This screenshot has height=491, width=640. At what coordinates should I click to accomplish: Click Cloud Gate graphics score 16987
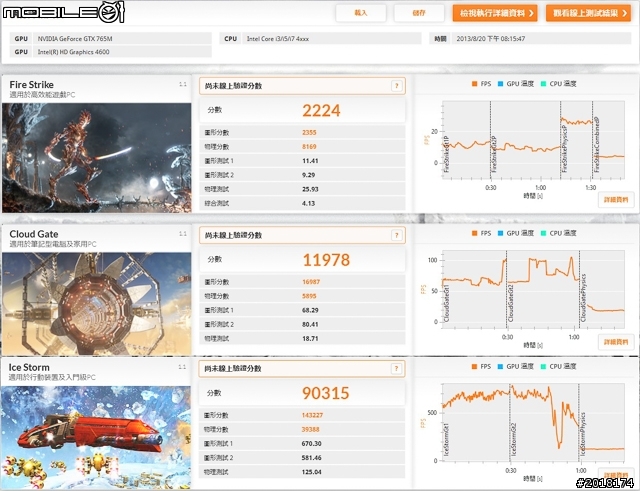(311, 282)
